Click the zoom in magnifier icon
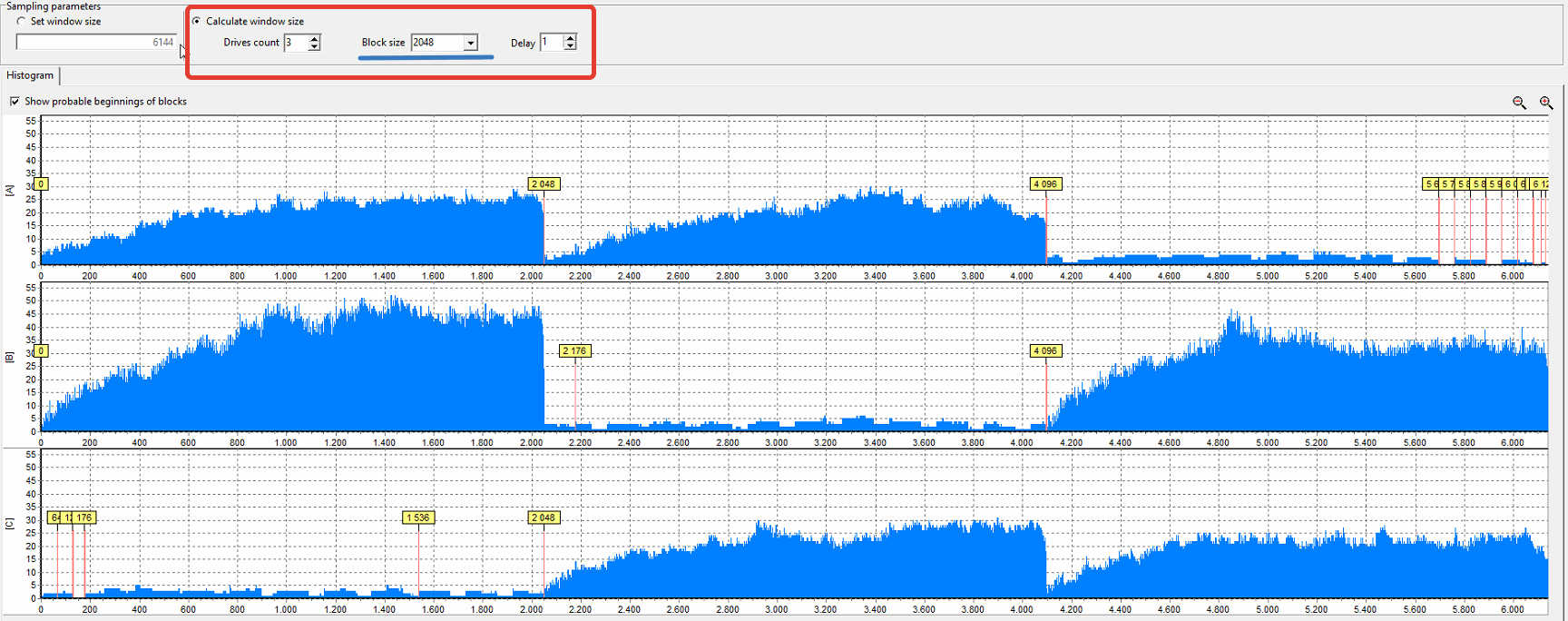 [x=1546, y=103]
